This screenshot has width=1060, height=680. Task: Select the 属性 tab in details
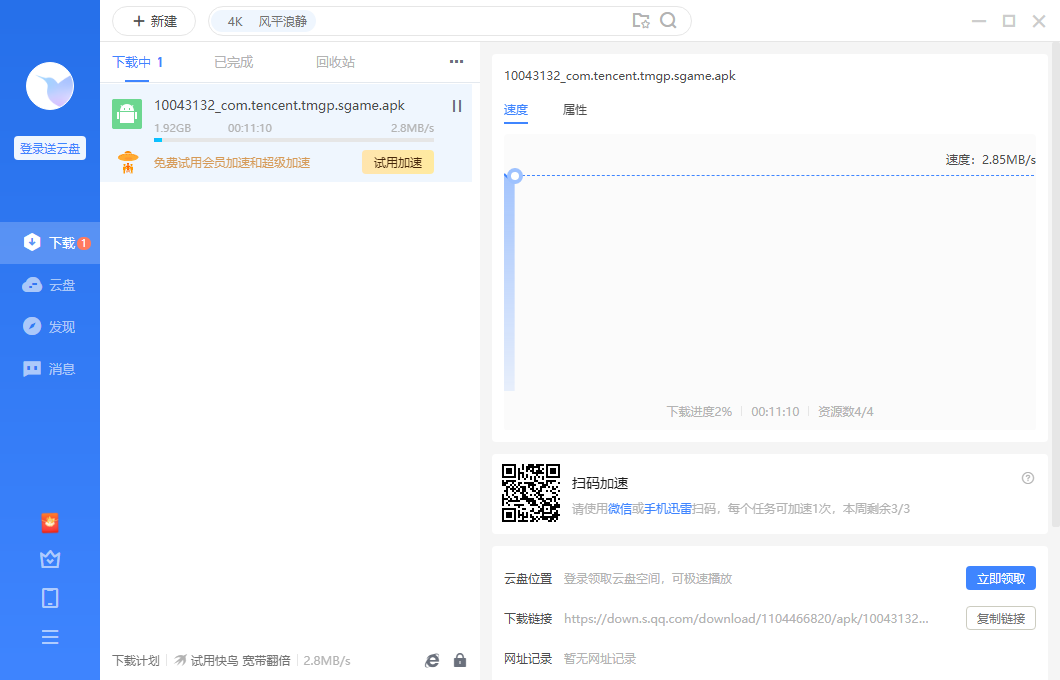coord(575,110)
